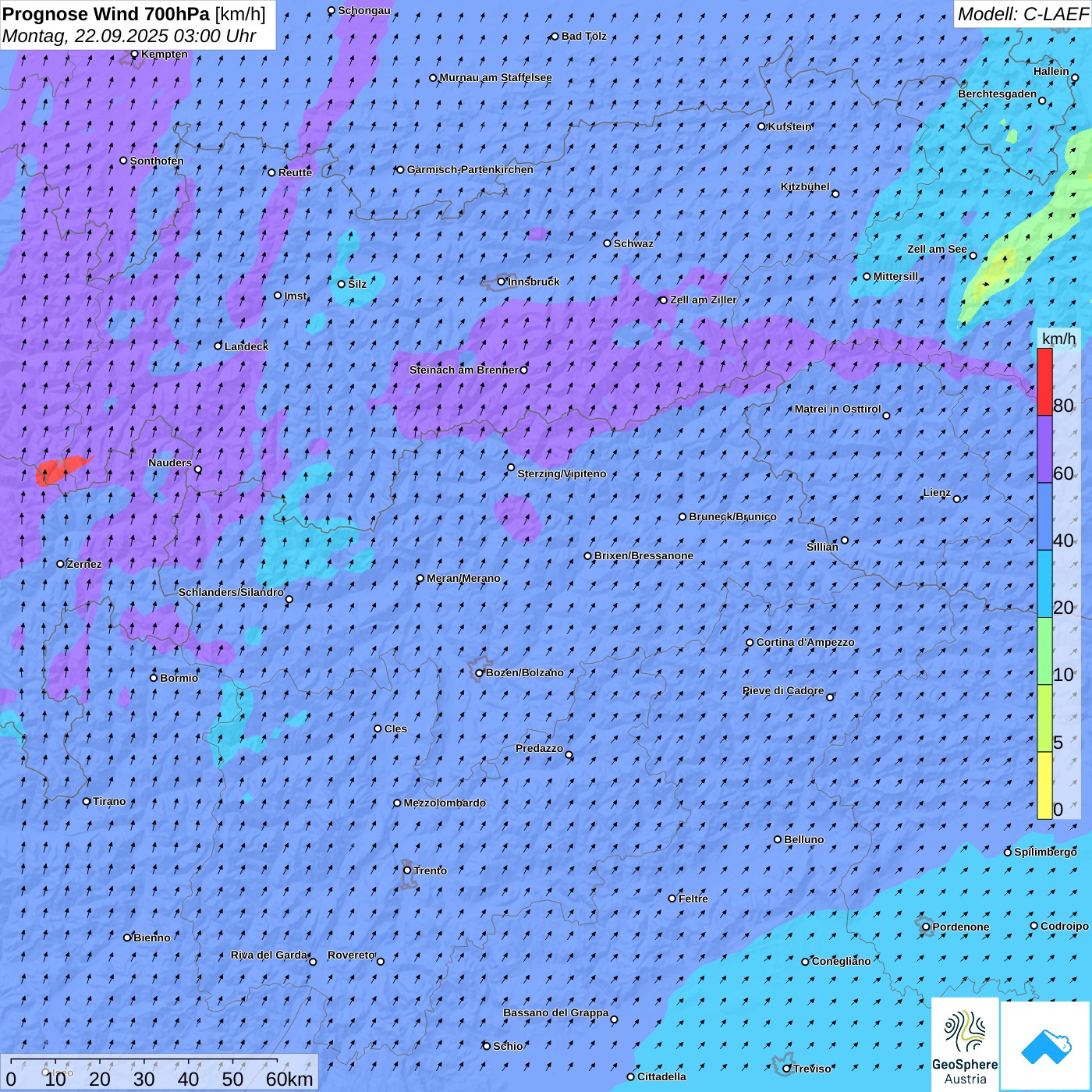Click the 'Prognose Wind 700hPa [km/h]' title
Image resolution: width=1092 pixels, height=1092 pixels.
click(x=134, y=14)
